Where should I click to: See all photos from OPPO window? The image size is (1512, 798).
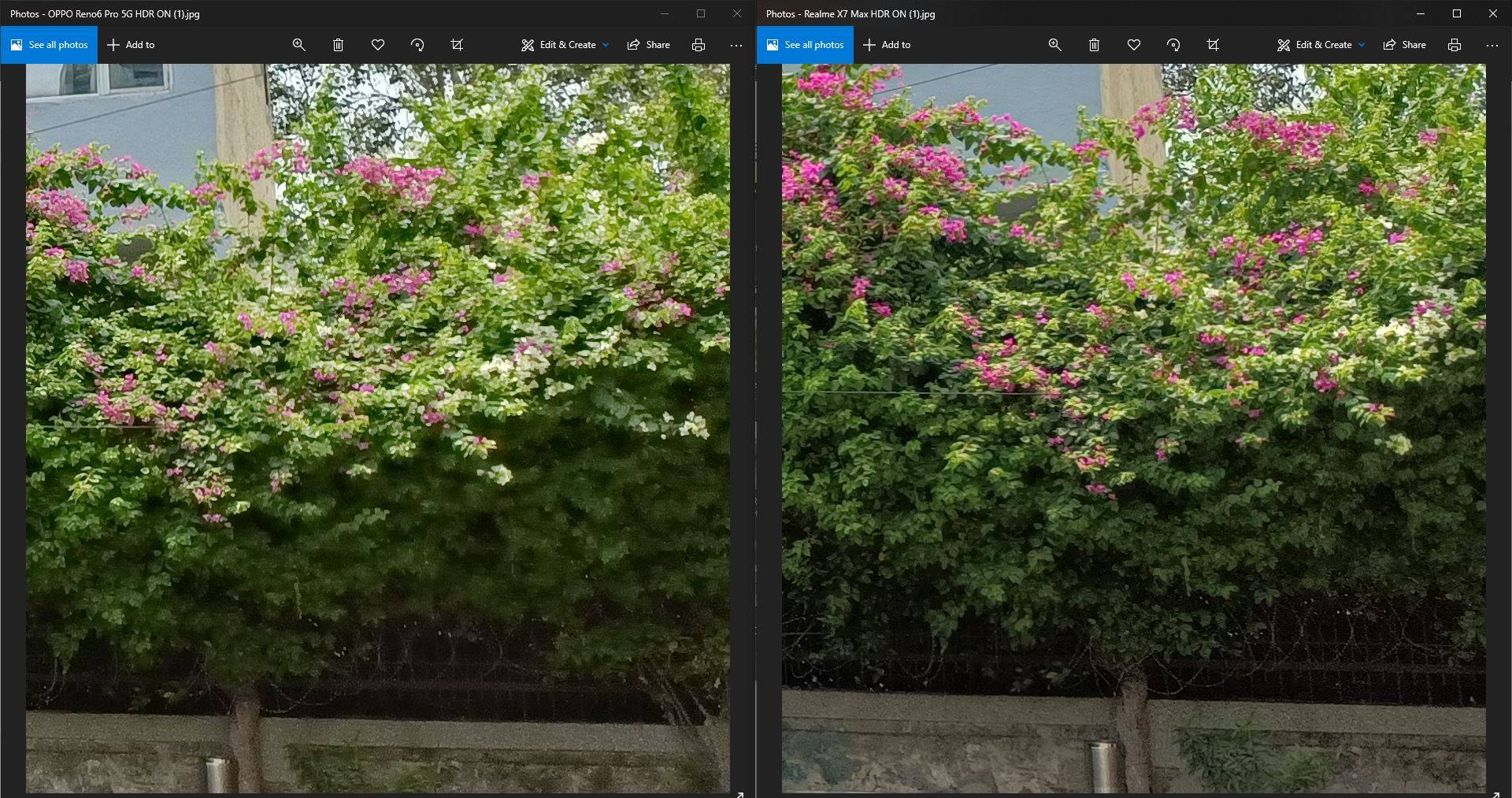click(49, 45)
